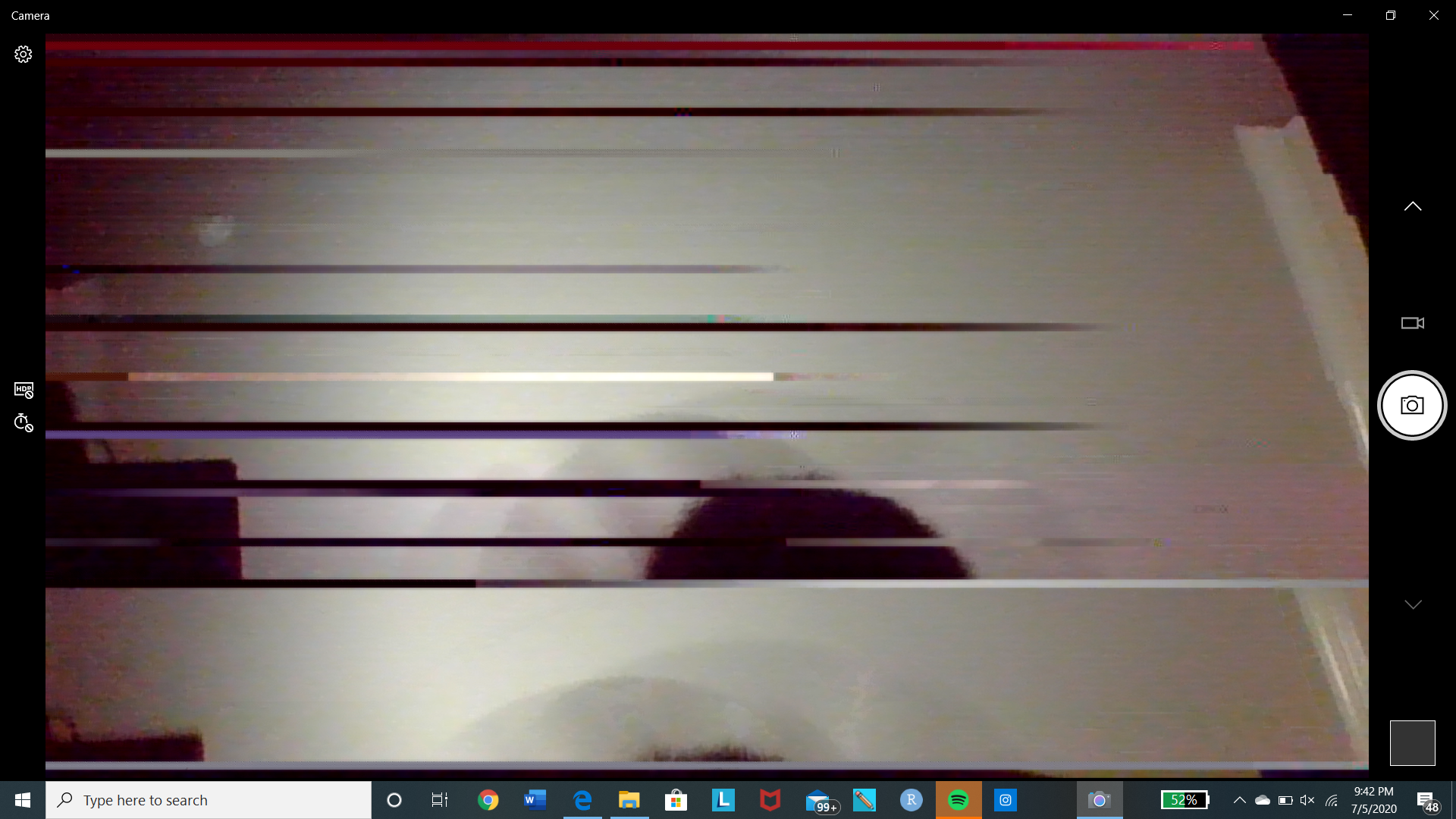Unmute the volume speaker icon

point(1307,800)
